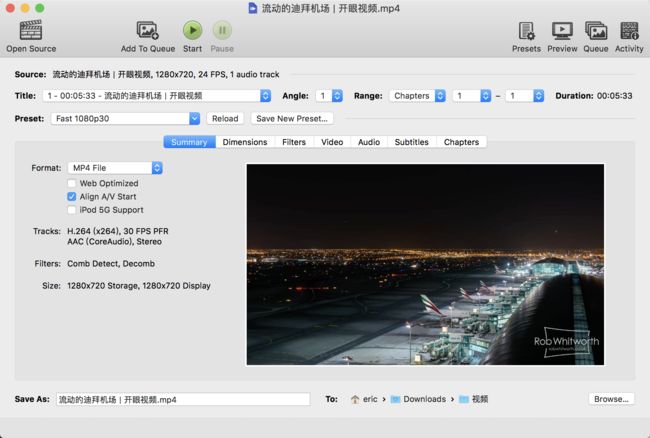Click the document icon in title bar
The width and height of the screenshot is (650, 438).
252,8
